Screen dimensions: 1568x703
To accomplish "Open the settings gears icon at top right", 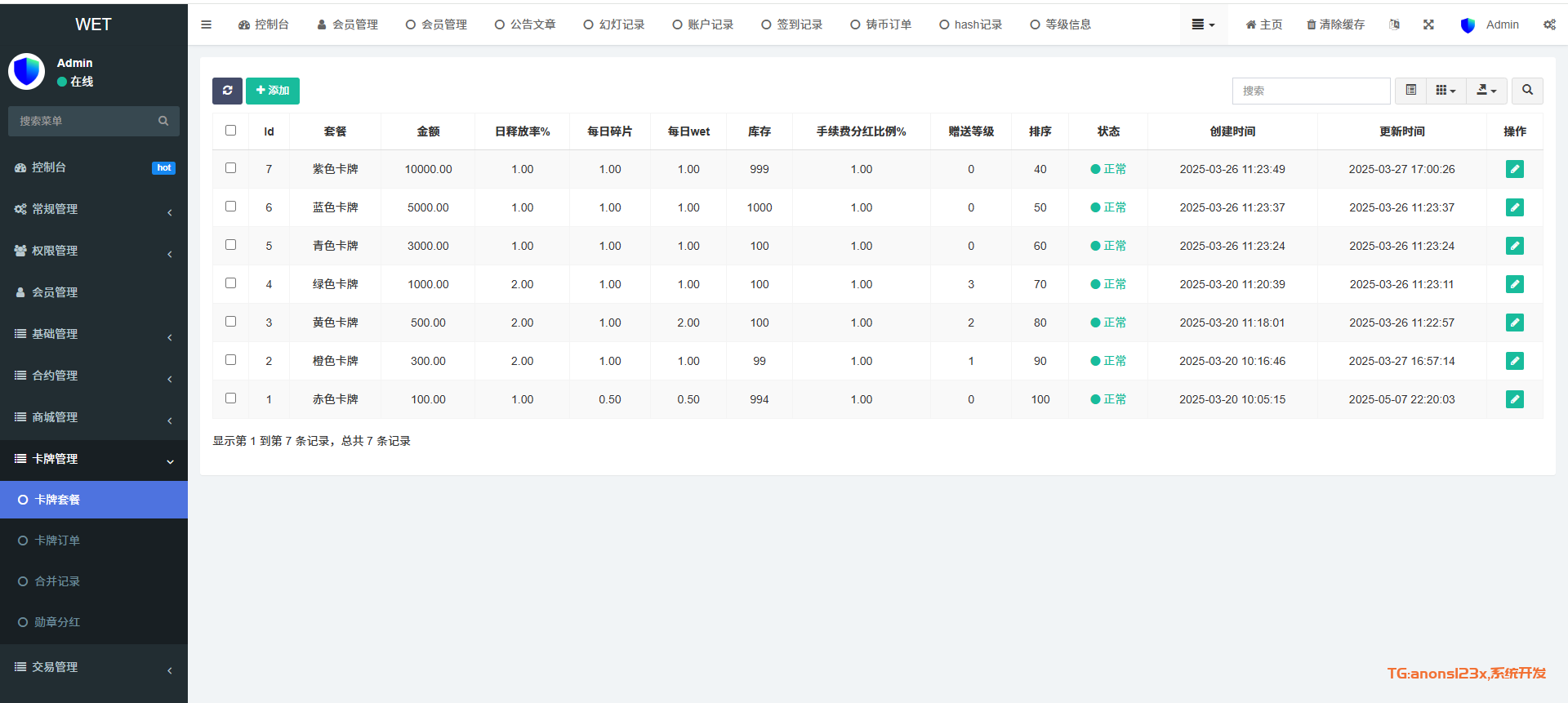I will [1549, 24].
